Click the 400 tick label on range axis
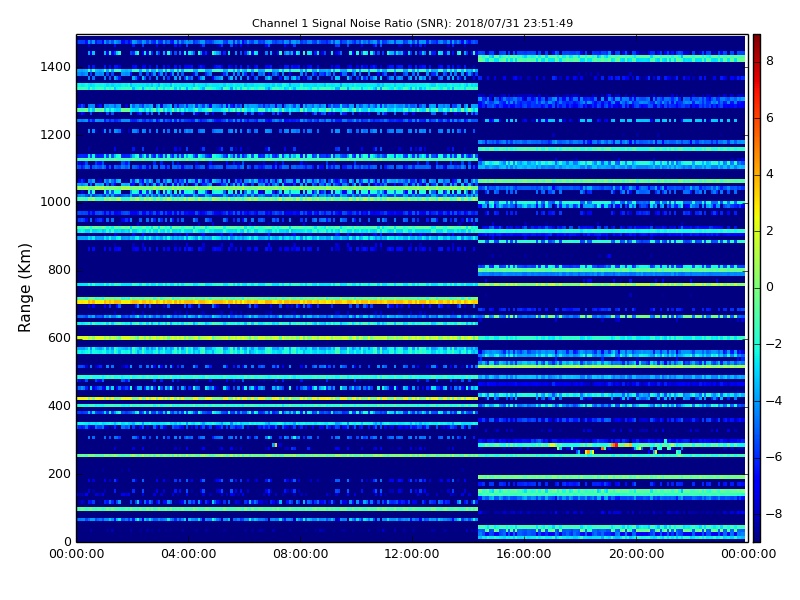Screen dimensions: 800x600 click(60, 406)
